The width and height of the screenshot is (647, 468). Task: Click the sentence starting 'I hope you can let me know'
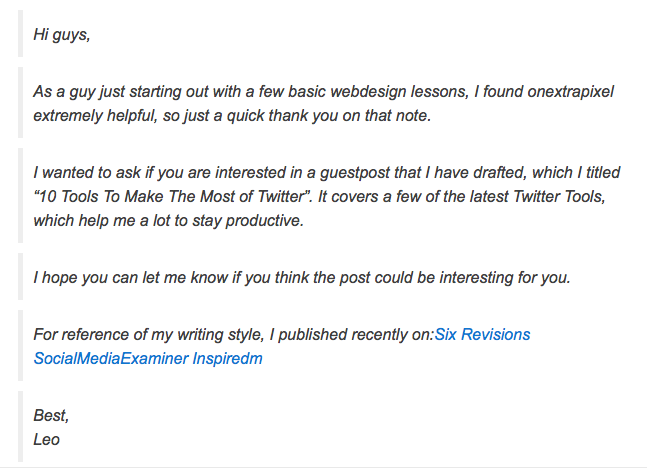point(302,277)
